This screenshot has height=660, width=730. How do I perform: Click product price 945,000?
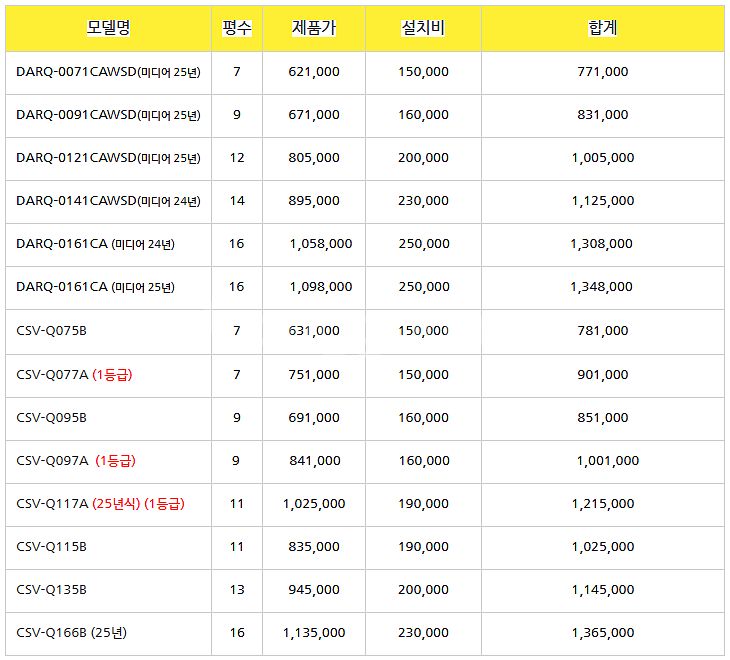pos(314,590)
